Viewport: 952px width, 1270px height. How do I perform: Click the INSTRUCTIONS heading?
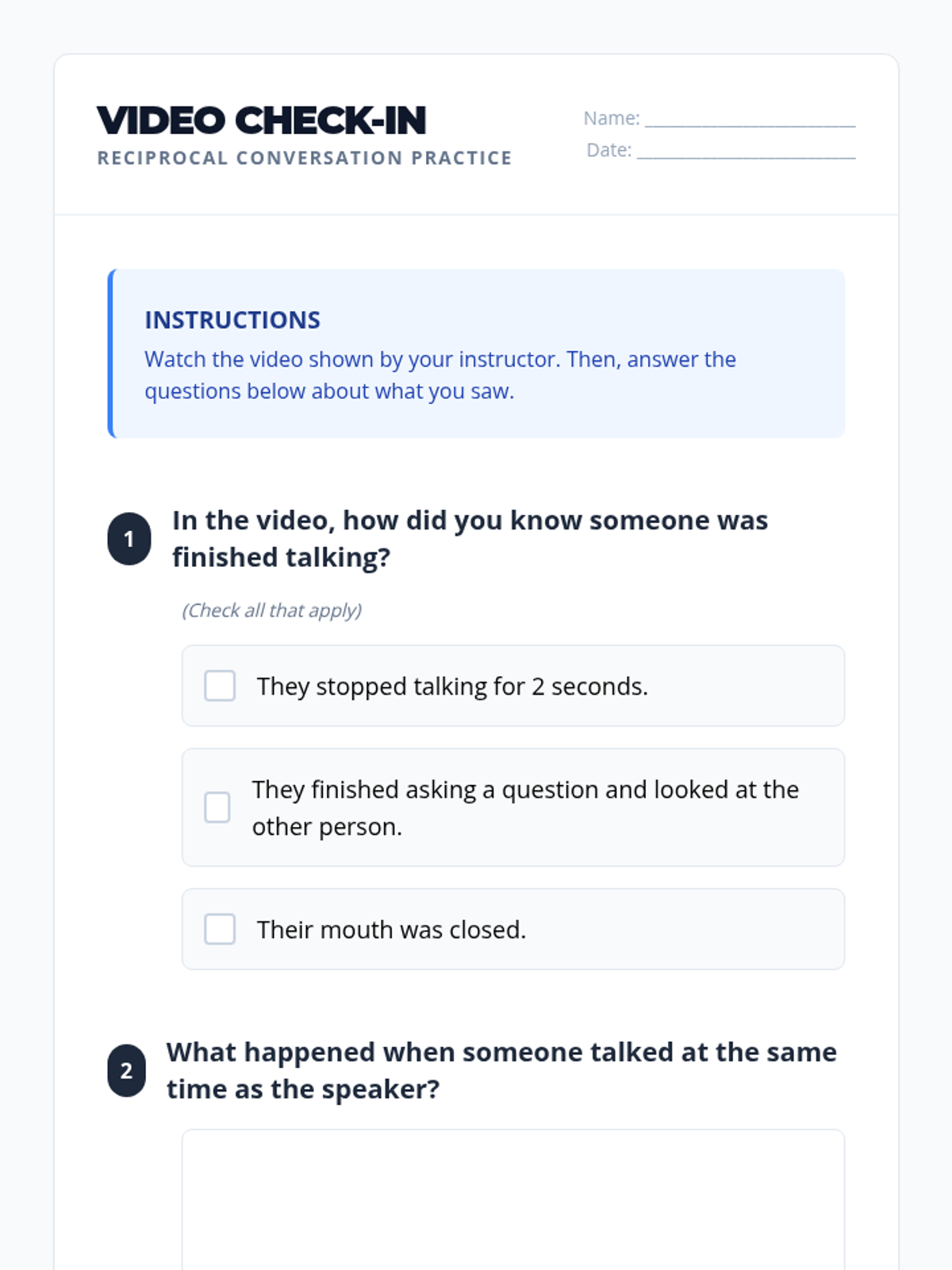point(232,320)
